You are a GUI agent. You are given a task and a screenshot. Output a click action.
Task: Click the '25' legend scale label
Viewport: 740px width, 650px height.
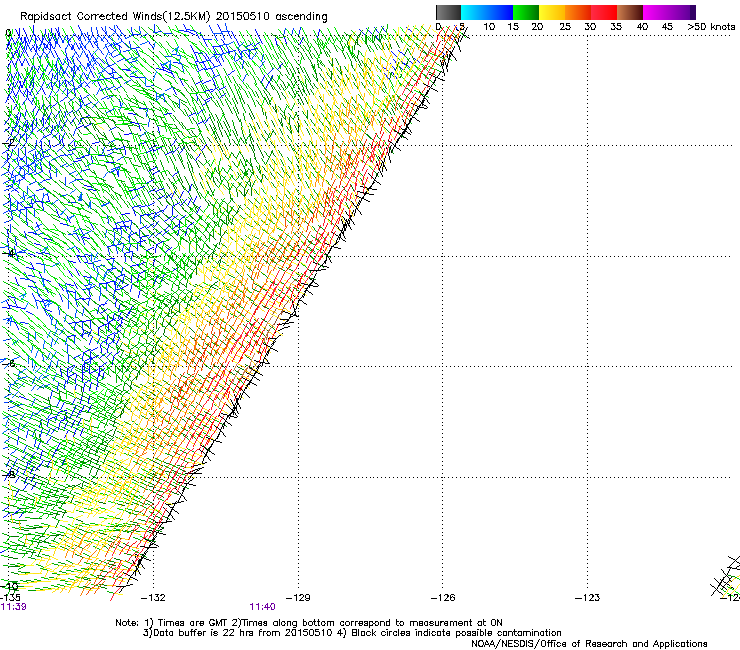tap(565, 27)
